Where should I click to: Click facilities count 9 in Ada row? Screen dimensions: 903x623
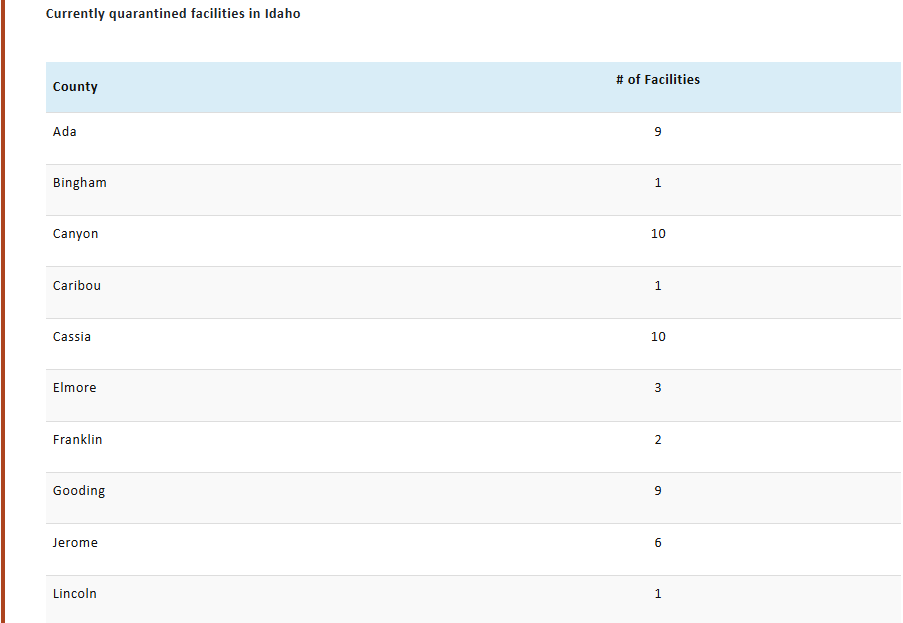[658, 132]
